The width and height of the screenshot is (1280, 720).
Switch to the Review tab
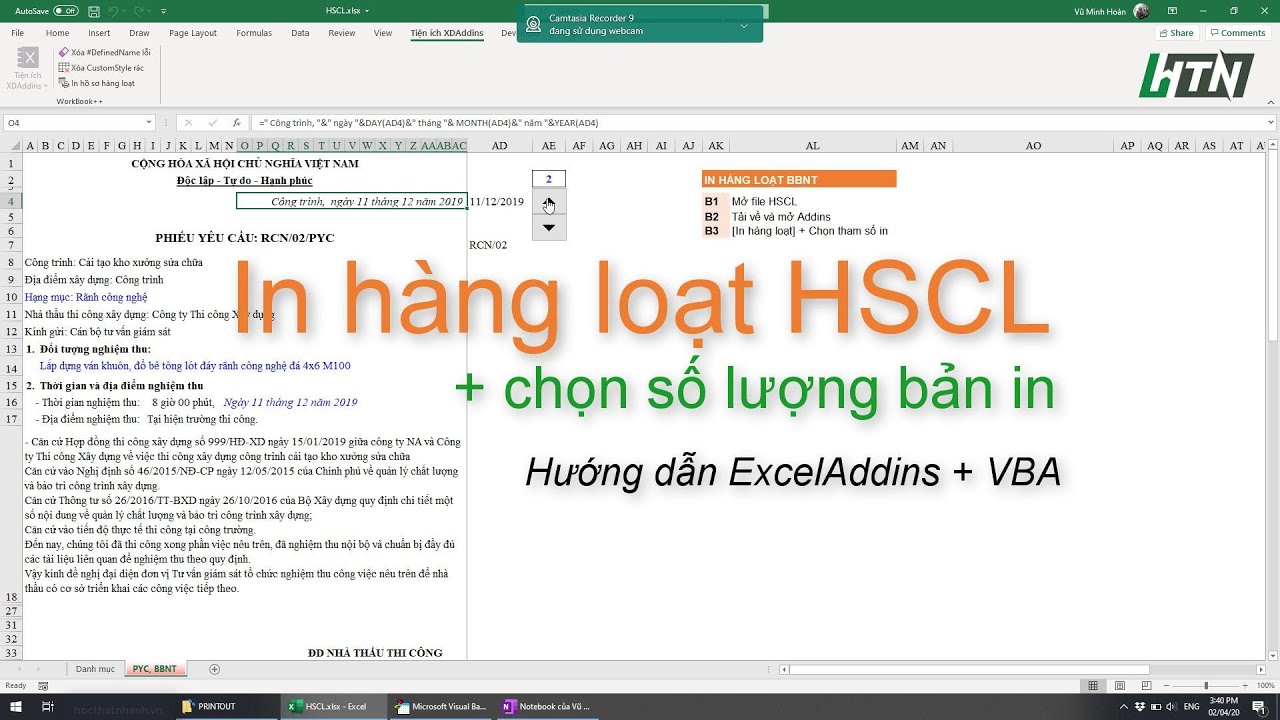[x=342, y=33]
